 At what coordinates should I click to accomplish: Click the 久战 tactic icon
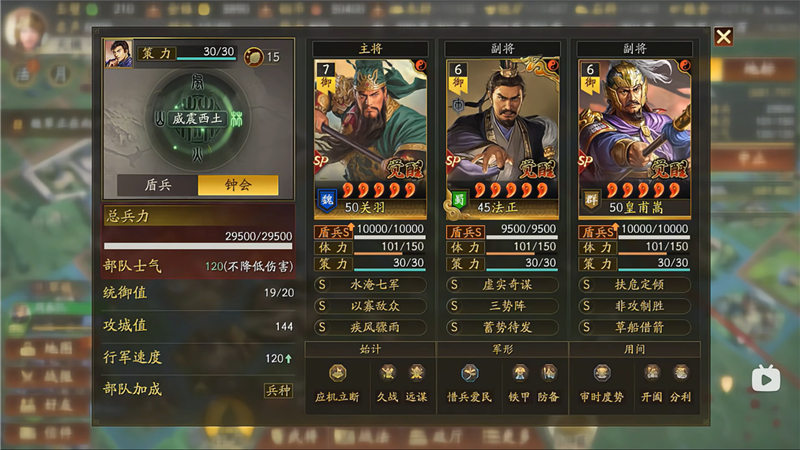pyautogui.click(x=388, y=373)
